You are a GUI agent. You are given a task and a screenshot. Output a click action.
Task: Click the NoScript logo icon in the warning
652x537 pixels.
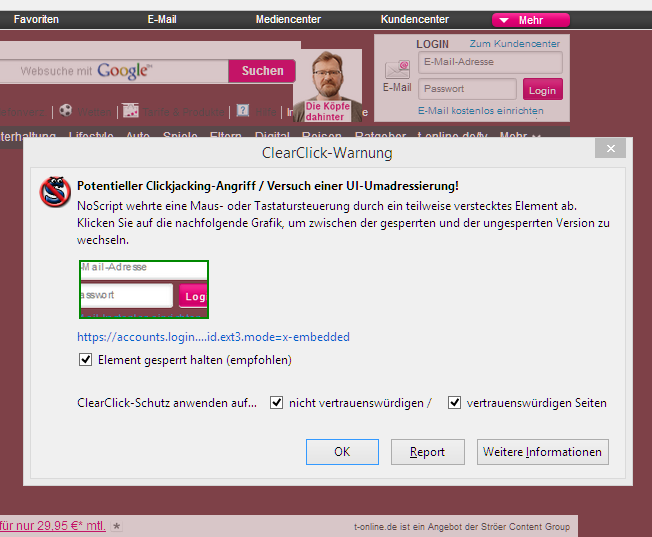[x=55, y=191]
